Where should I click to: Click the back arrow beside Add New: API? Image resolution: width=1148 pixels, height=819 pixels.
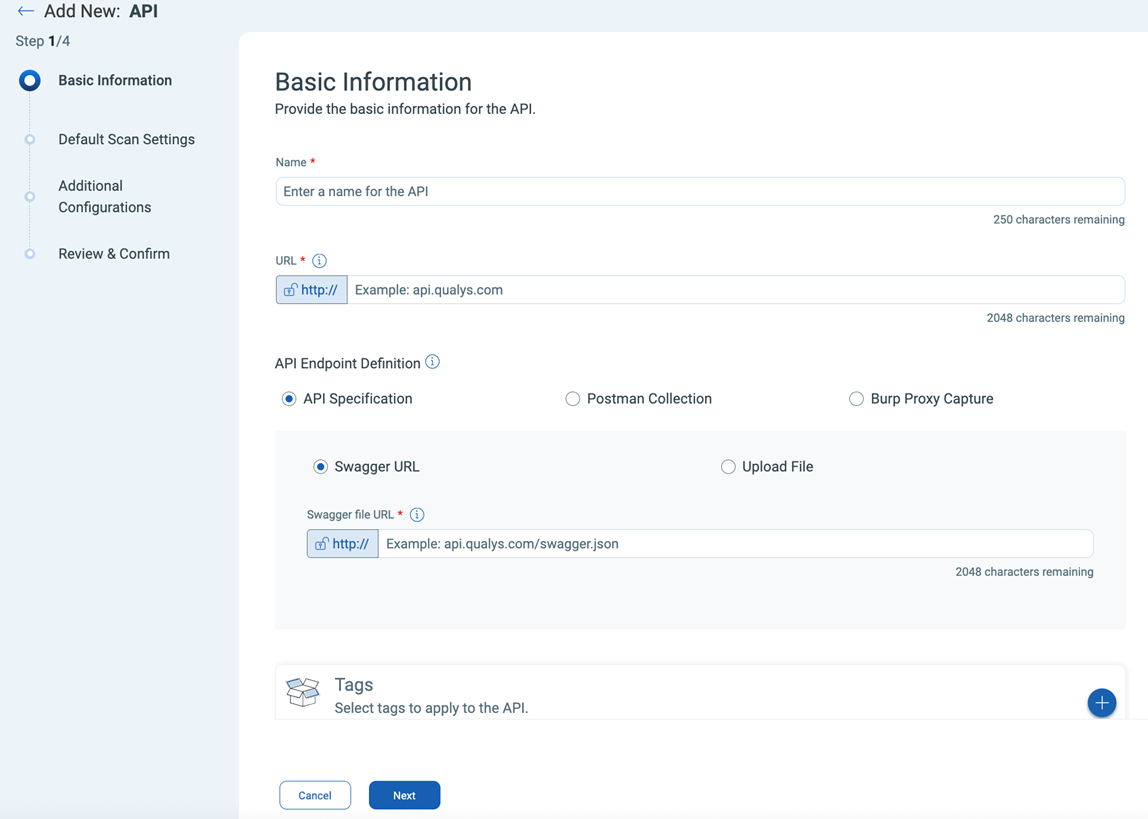coord(24,10)
